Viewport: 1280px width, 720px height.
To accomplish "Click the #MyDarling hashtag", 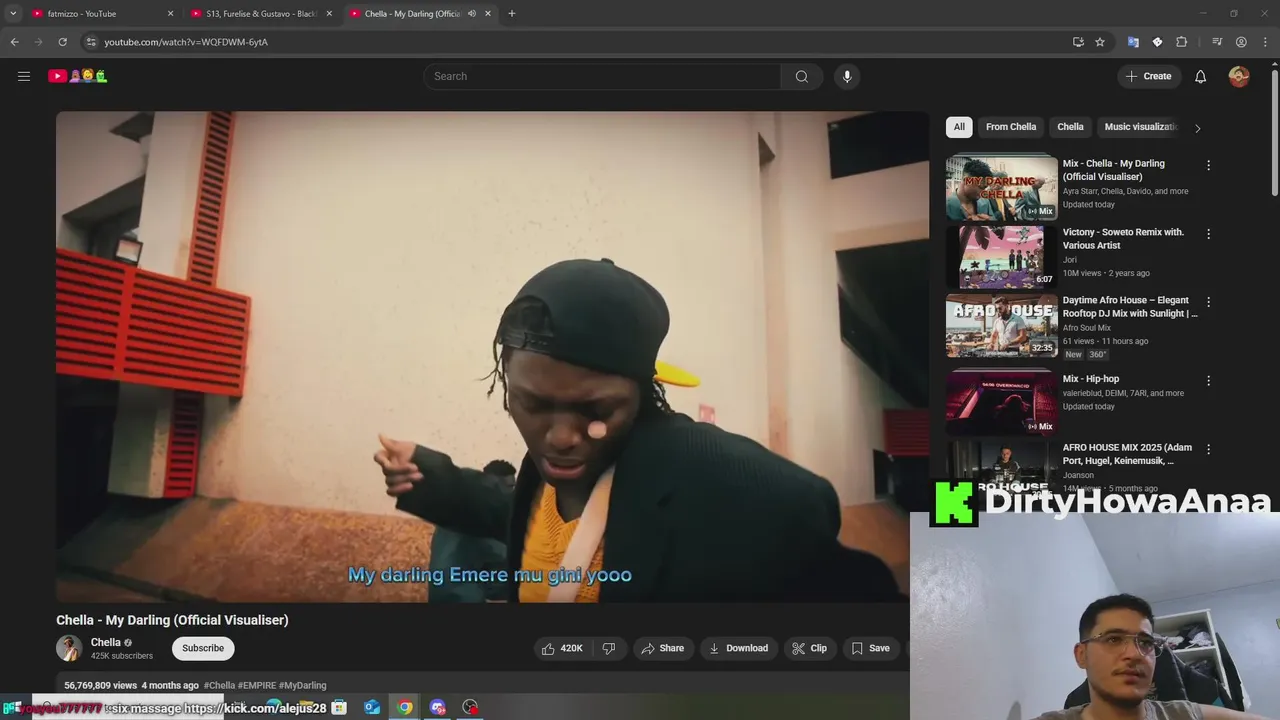I will (x=303, y=685).
